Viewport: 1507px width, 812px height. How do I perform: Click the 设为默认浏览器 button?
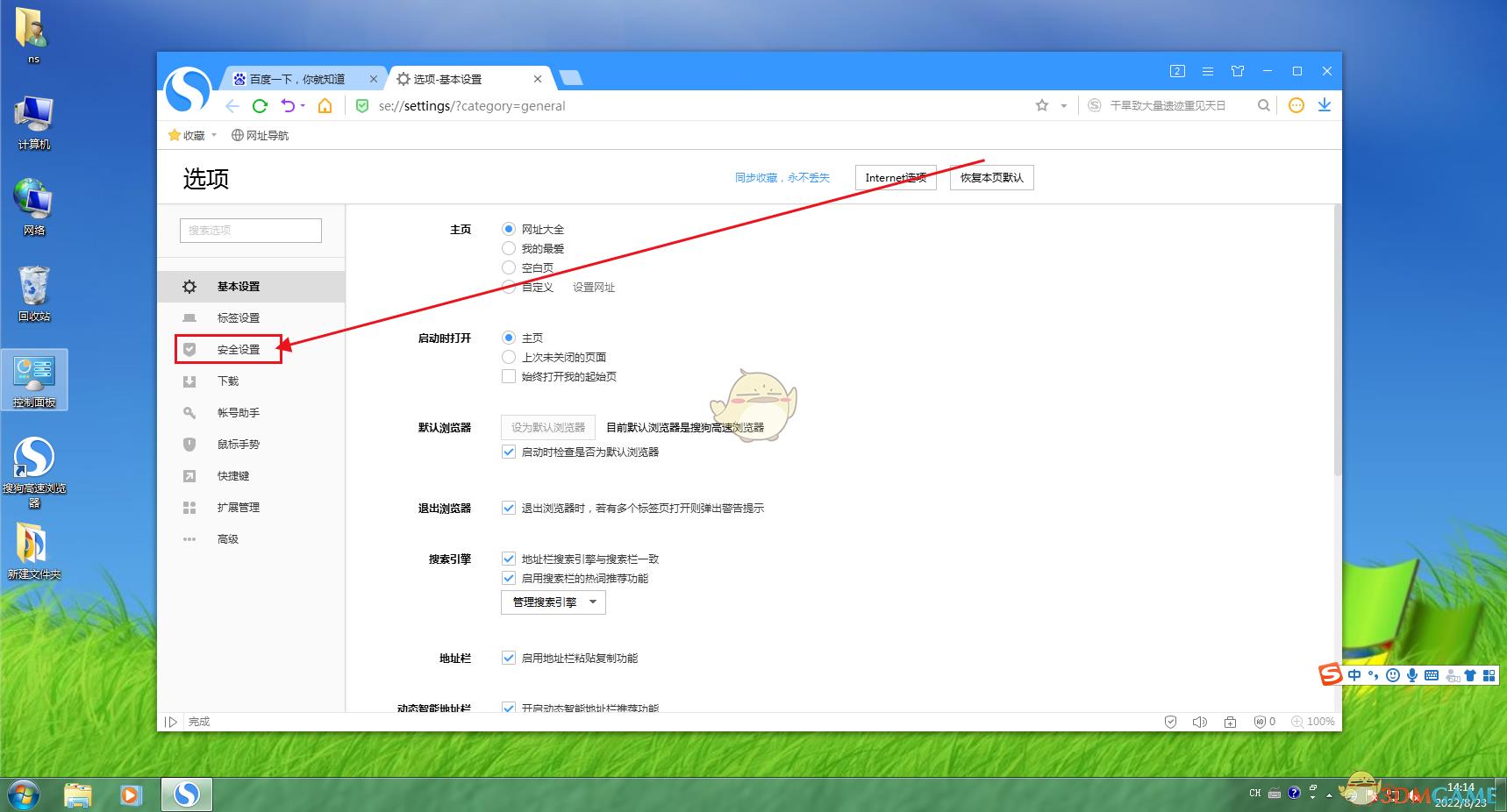tap(548, 427)
